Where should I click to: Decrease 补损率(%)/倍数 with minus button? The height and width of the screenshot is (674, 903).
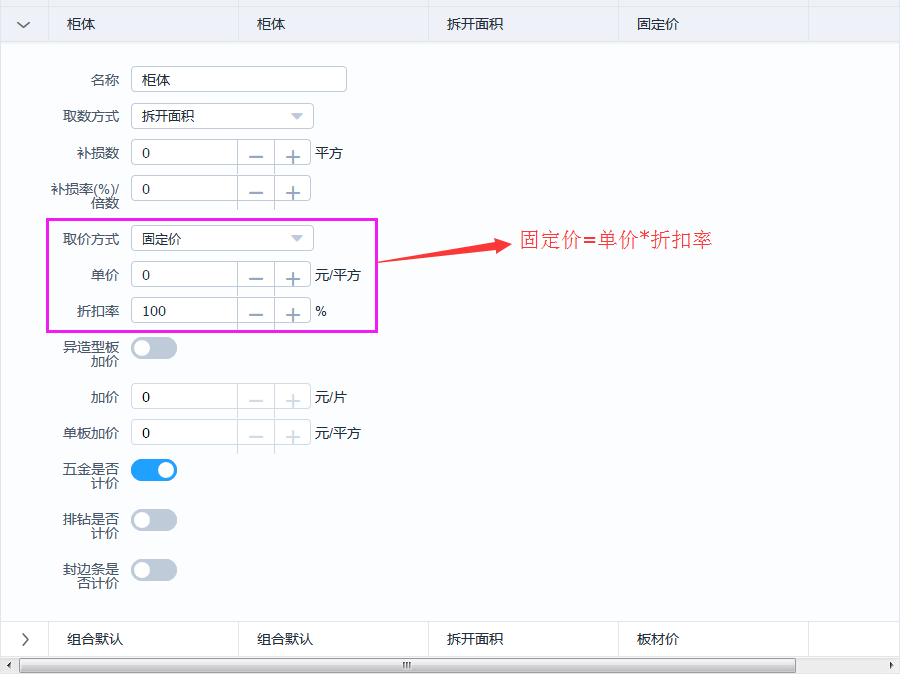pos(256,190)
